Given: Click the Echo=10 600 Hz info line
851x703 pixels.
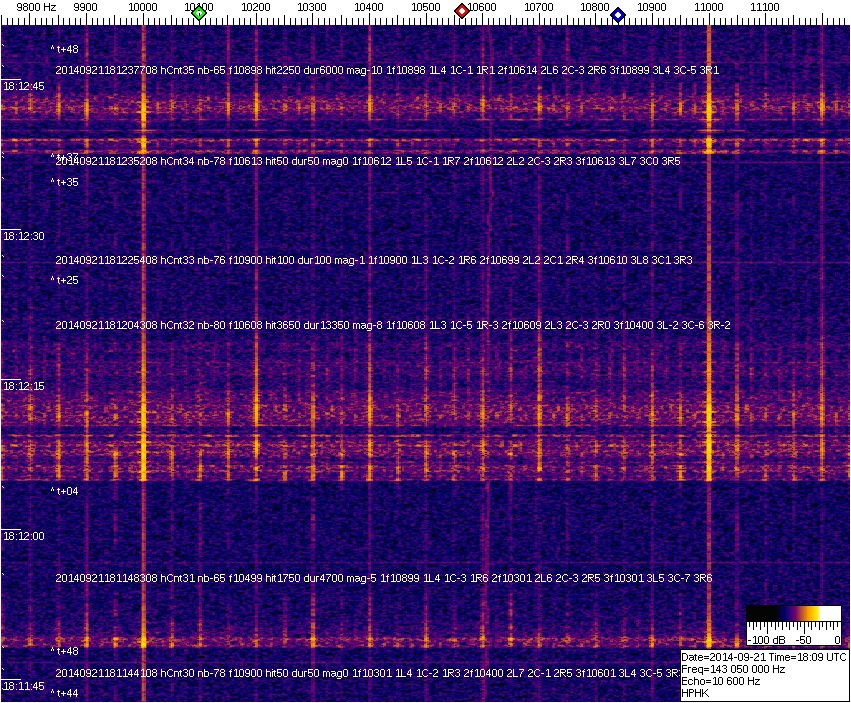Looking at the screenshot, I should click(720, 681).
